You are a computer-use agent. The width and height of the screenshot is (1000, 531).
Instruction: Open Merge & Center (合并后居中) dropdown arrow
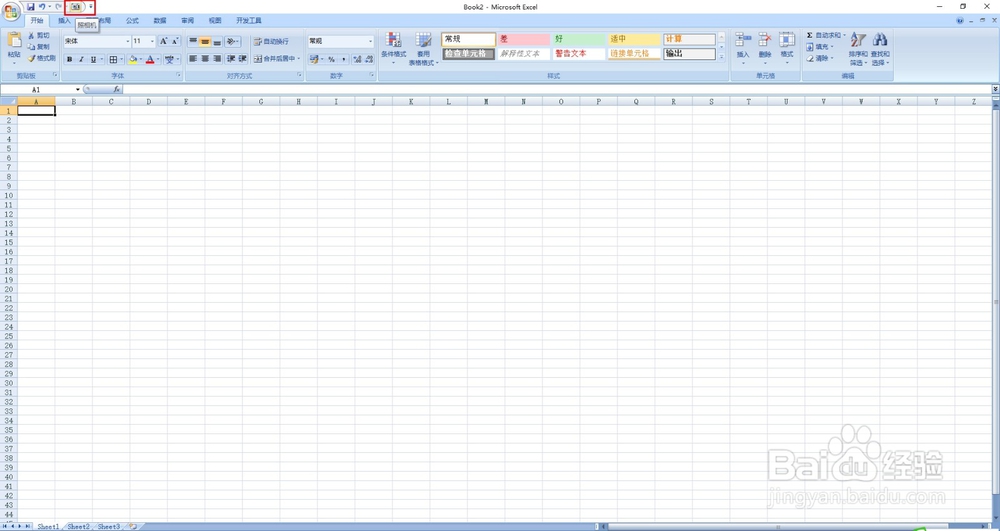tap(298, 59)
